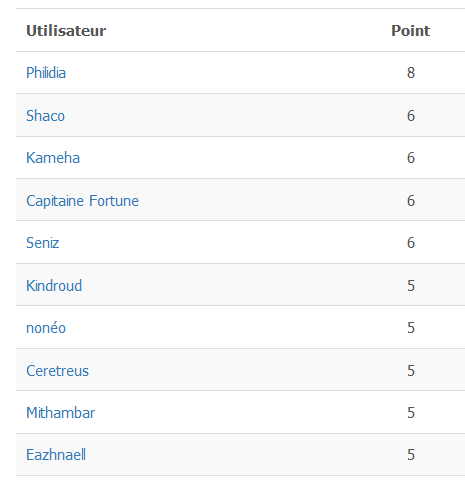Click the nonéo username link

click(46, 328)
